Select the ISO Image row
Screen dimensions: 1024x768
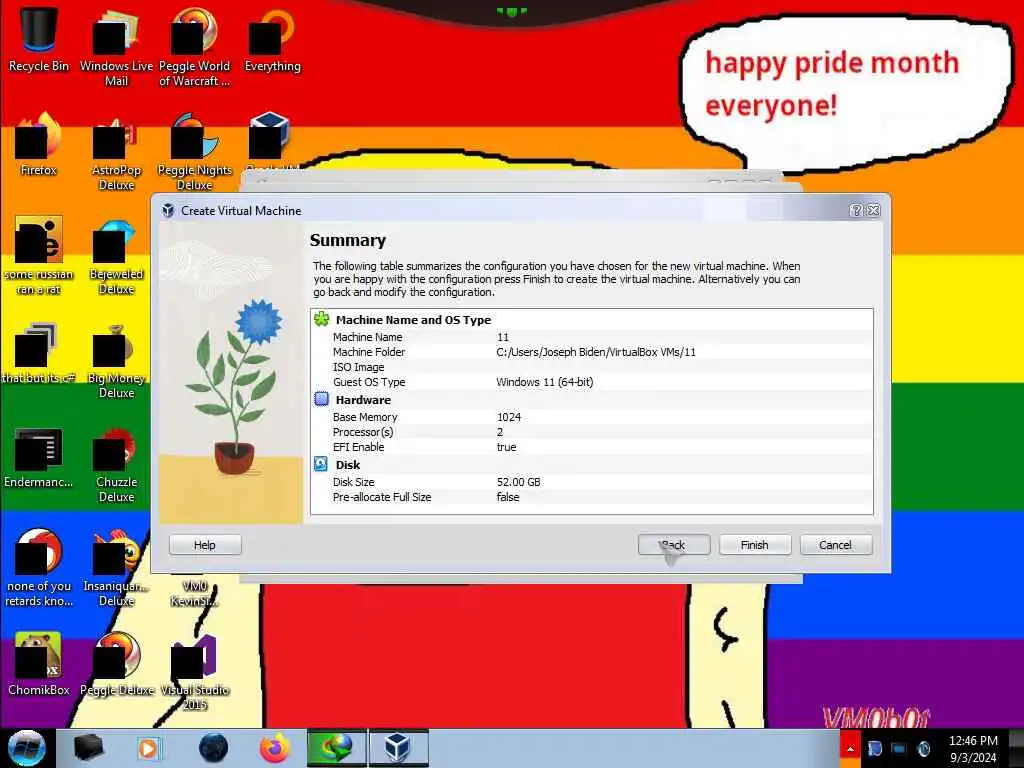pos(592,367)
